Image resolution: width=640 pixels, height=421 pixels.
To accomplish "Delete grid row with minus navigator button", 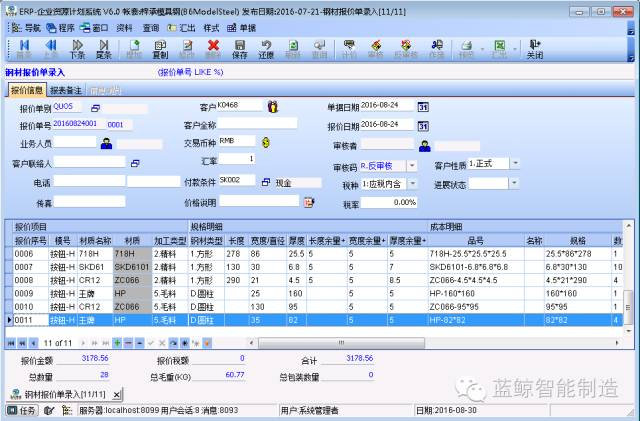I will coord(128,343).
